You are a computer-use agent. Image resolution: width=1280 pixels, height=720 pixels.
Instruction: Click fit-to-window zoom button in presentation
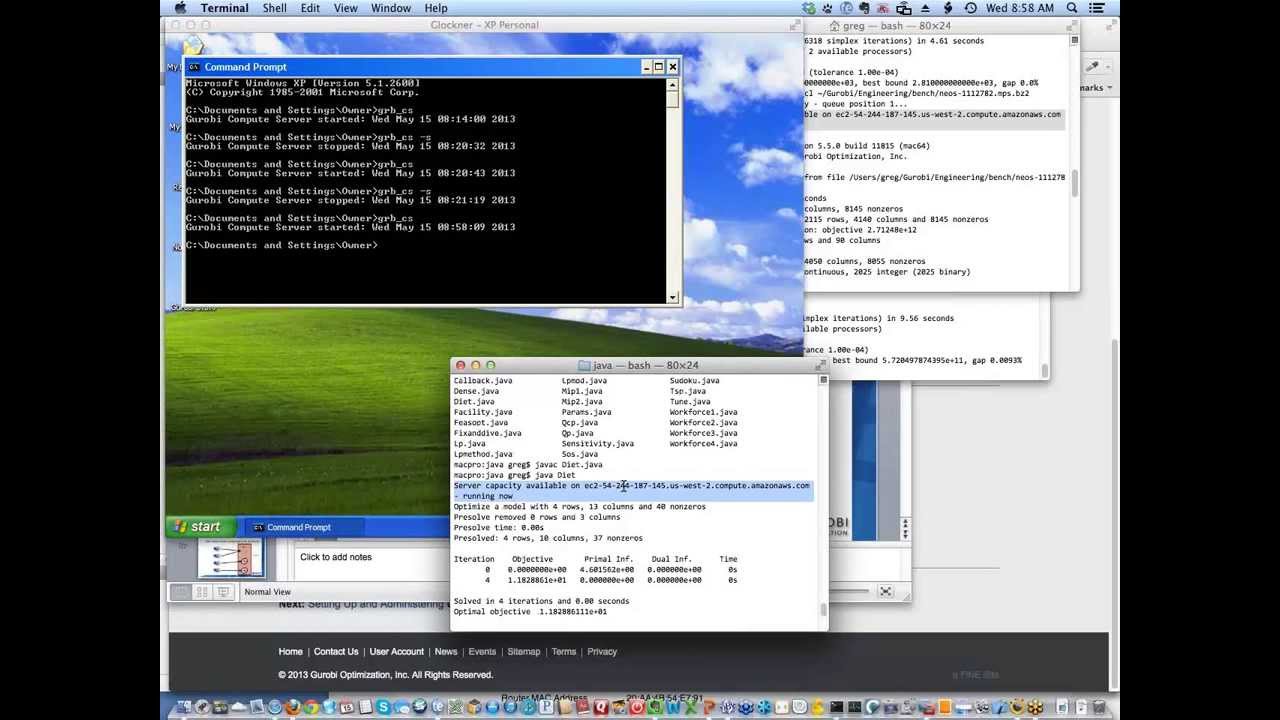885,592
